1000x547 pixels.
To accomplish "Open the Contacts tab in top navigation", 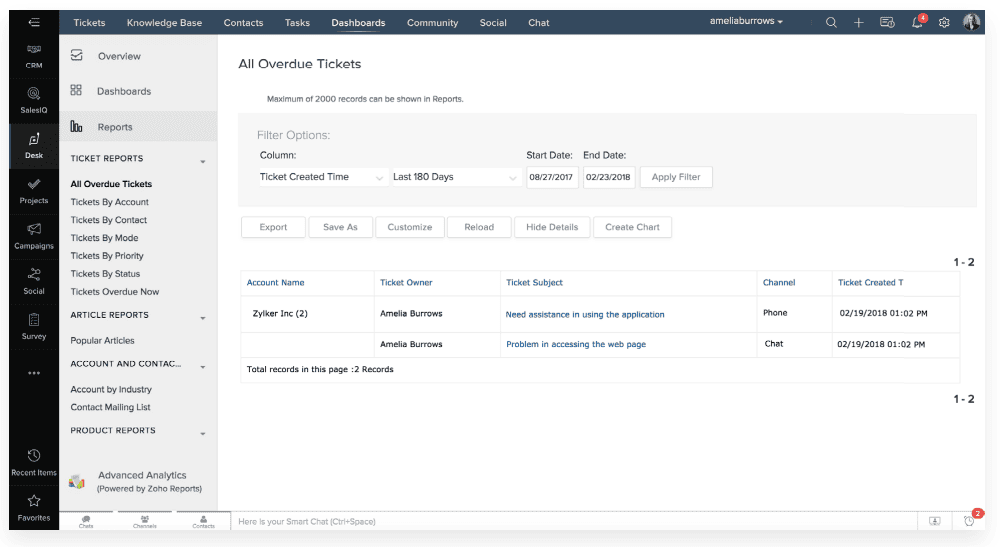I will (243, 22).
